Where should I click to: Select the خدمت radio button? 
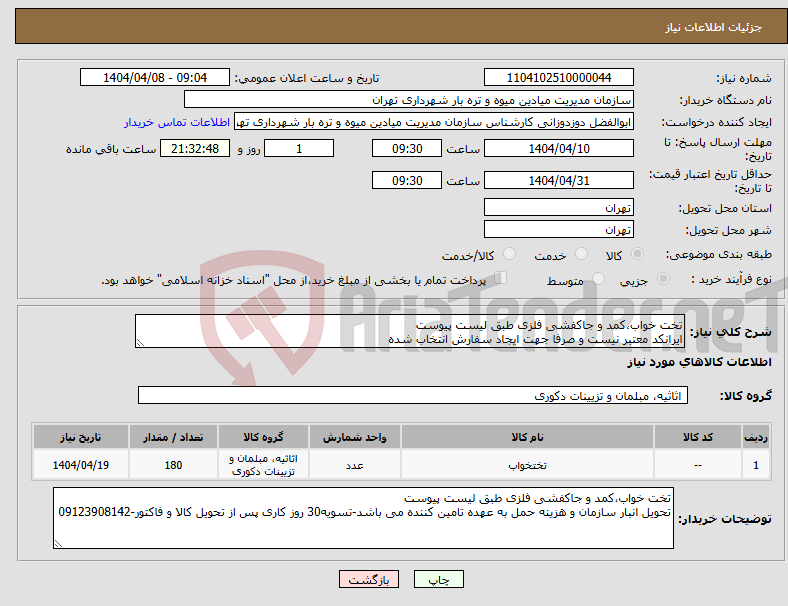coord(581,254)
